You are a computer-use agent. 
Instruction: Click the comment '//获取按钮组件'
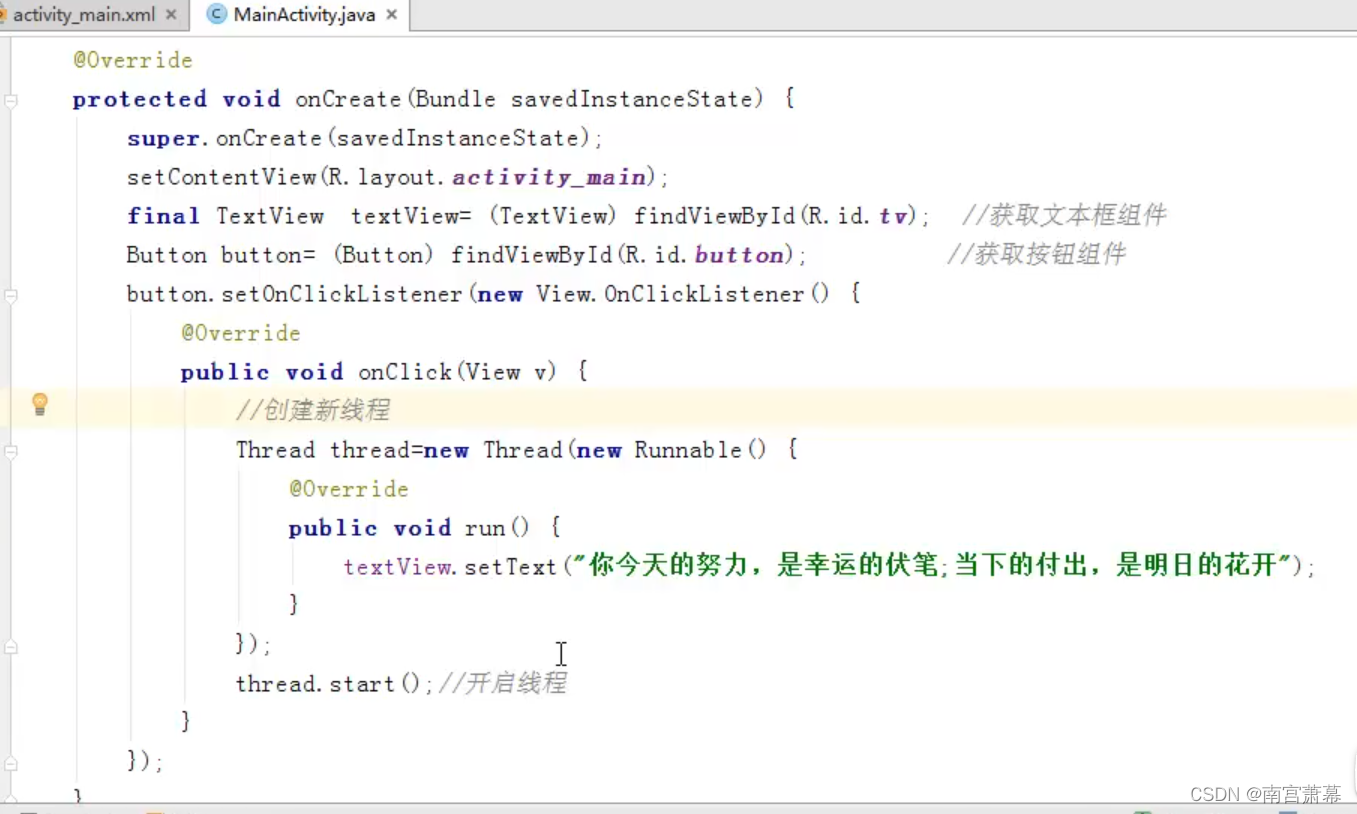tap(1036, 254)
